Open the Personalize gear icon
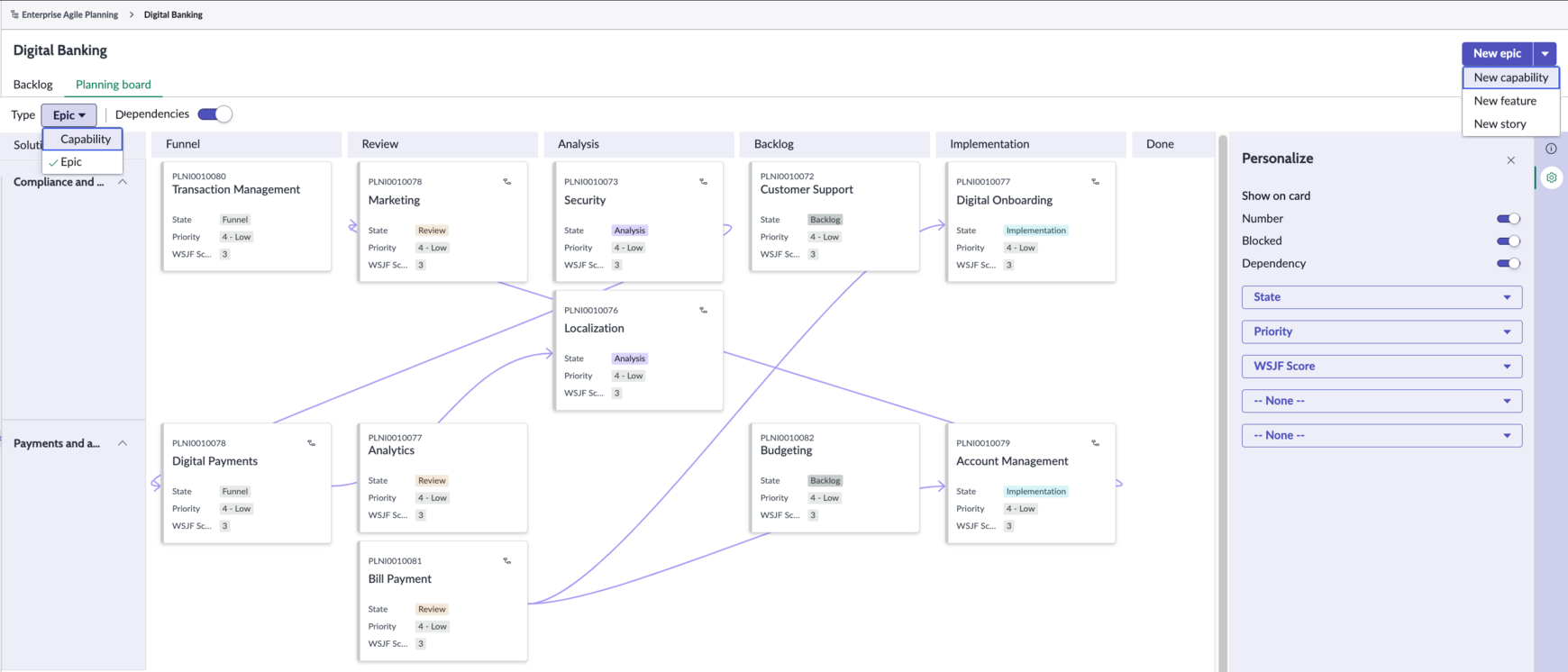The width and height of the screenshot is (1568, 672). (x=1551, y=177)
